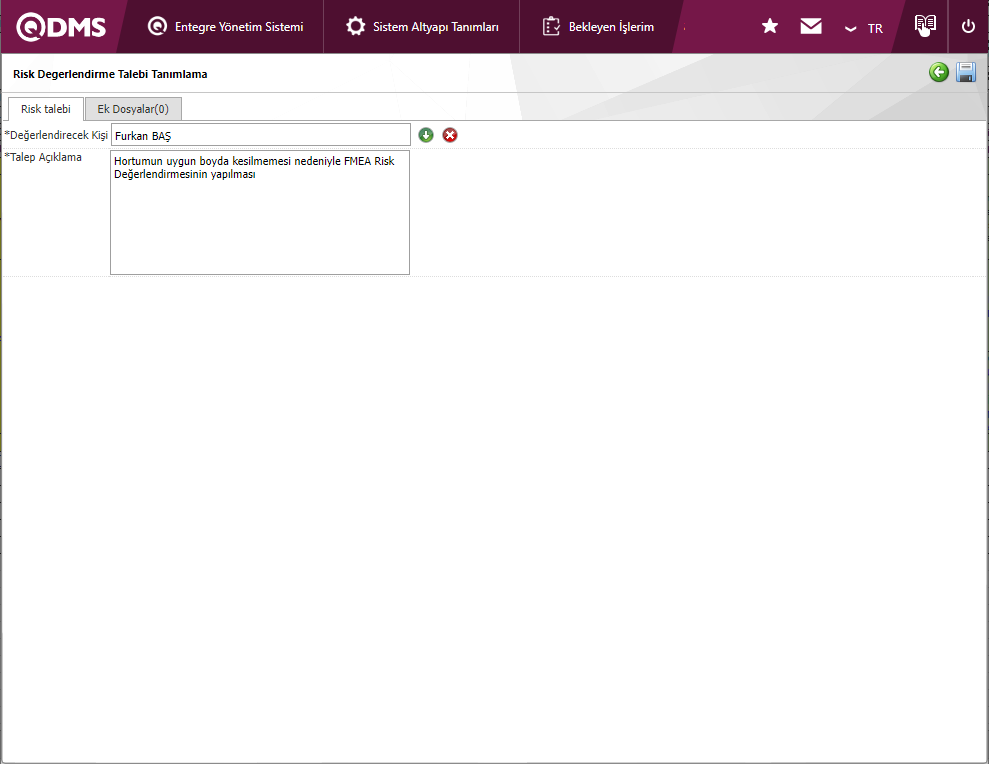Open Entegre Yönetim Sistemi menu

(x=225, y=26)
